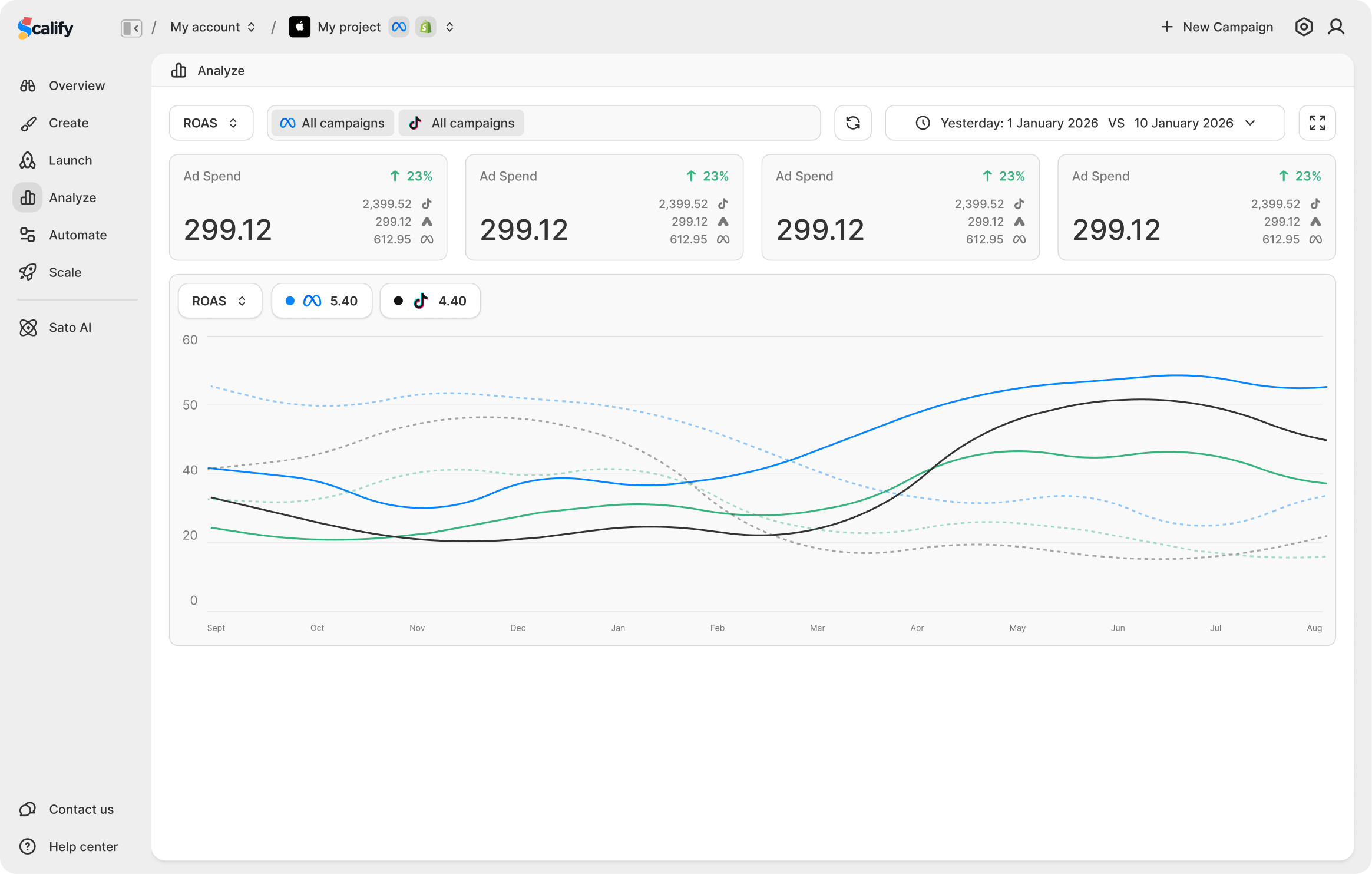Toggle the TikTok 4.40 legend in chart
This screenshot has width=1372, height=874.
tap(429, 301)
